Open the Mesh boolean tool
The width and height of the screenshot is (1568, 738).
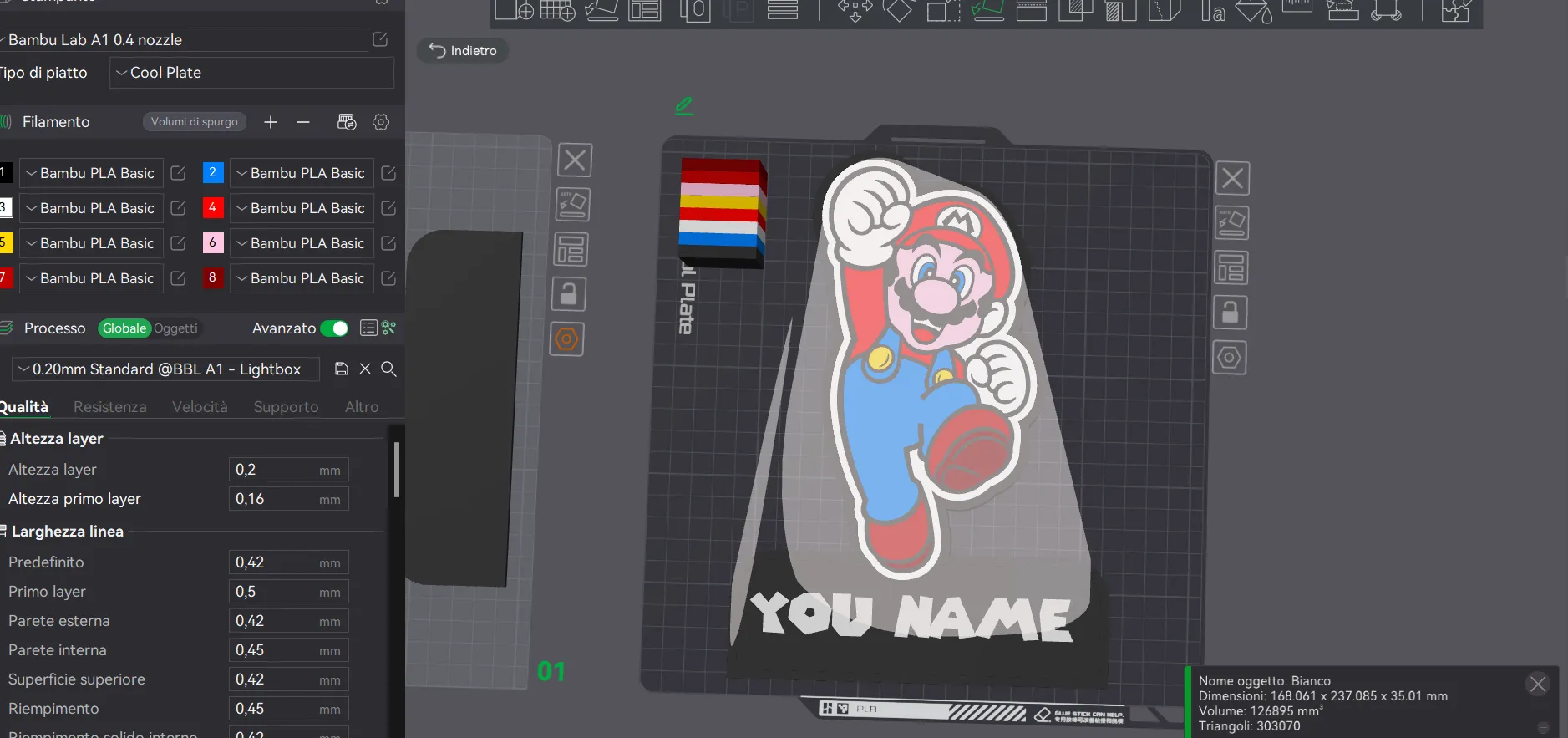1076,10
